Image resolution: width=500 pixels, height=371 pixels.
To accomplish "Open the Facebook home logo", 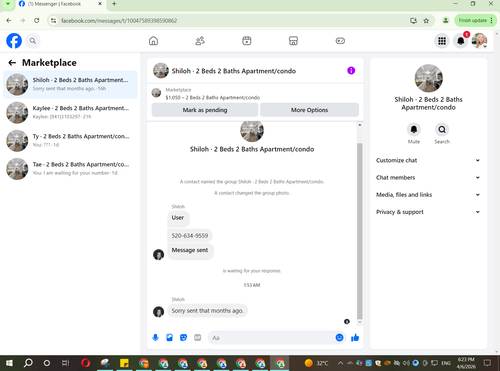I will coord(14,41).
